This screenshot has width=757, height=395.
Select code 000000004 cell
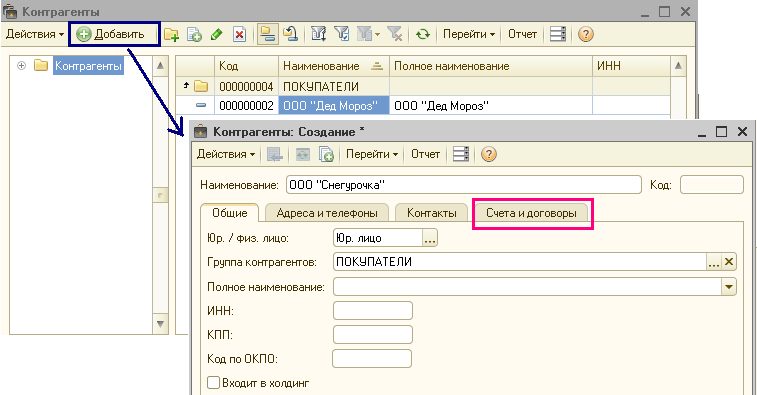(246, 86)
